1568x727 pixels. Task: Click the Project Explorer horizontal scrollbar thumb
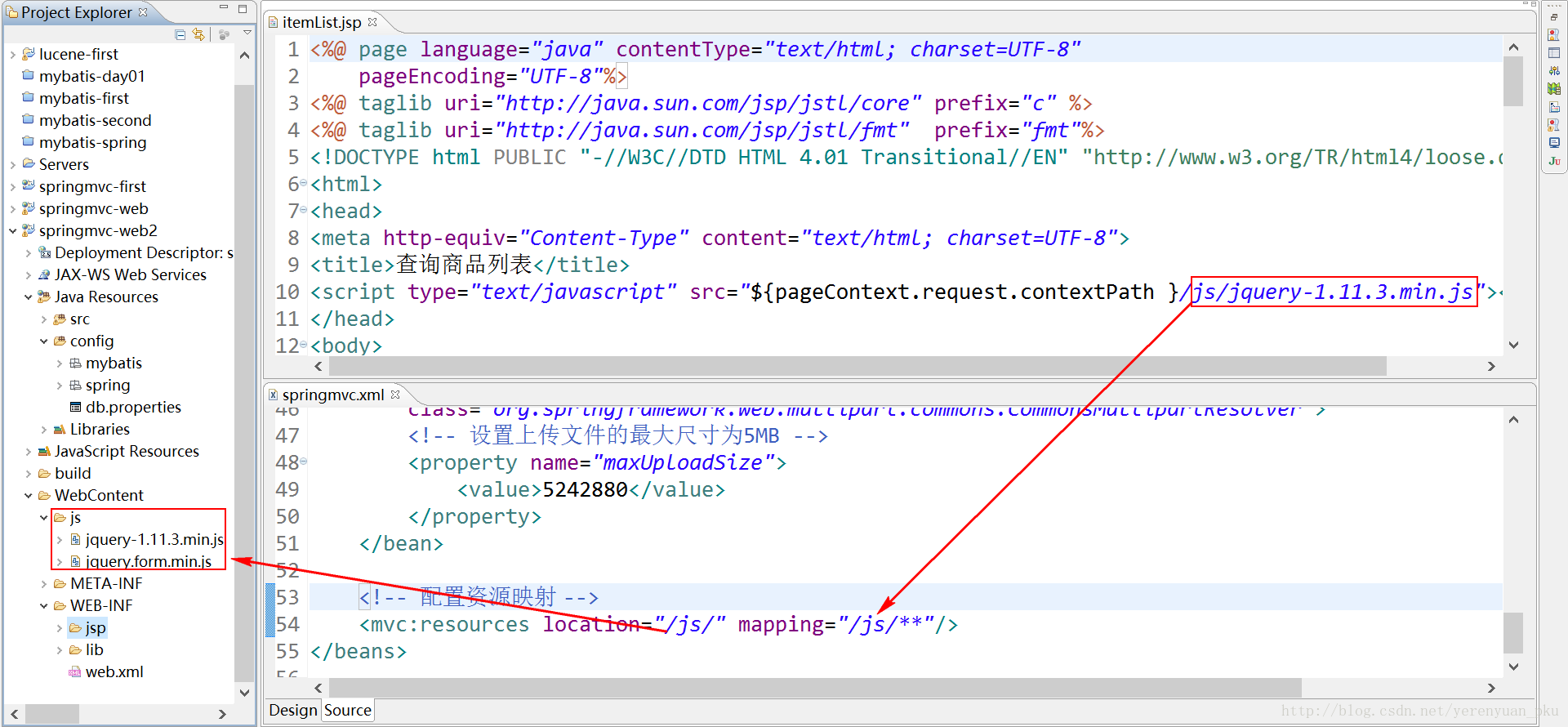(52, 714)
